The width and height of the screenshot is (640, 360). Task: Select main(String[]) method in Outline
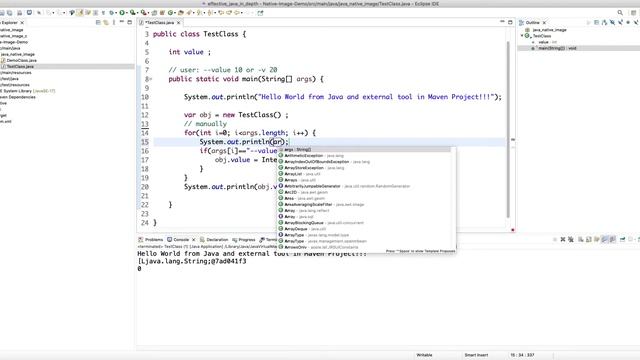[554, 48]
